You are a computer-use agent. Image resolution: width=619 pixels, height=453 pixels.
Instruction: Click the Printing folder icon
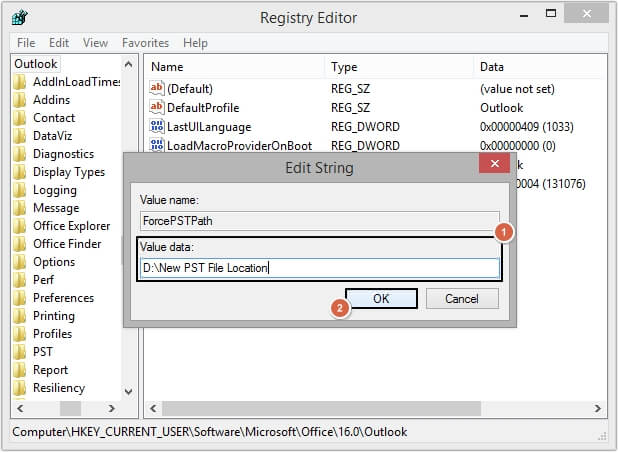click(x=19, y=316)
